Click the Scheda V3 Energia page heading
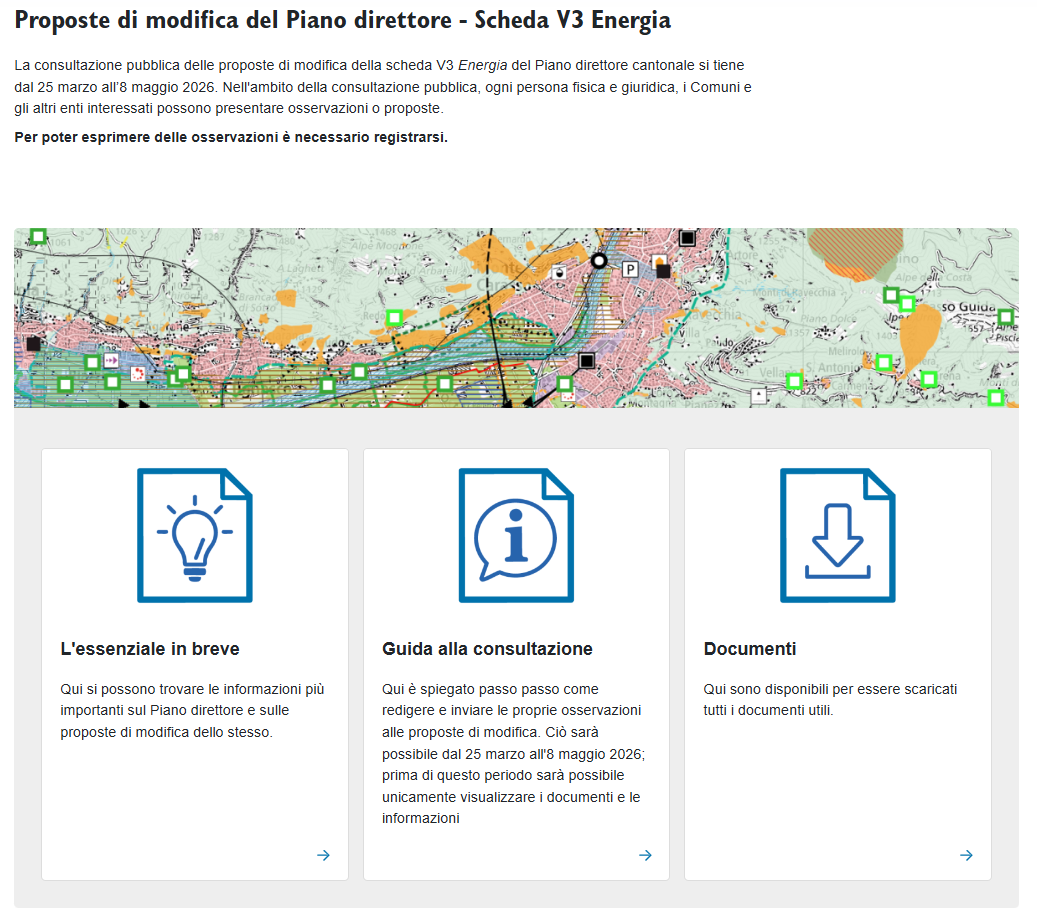The height and width of the screenshot is (921, 1037). [343, 20]
